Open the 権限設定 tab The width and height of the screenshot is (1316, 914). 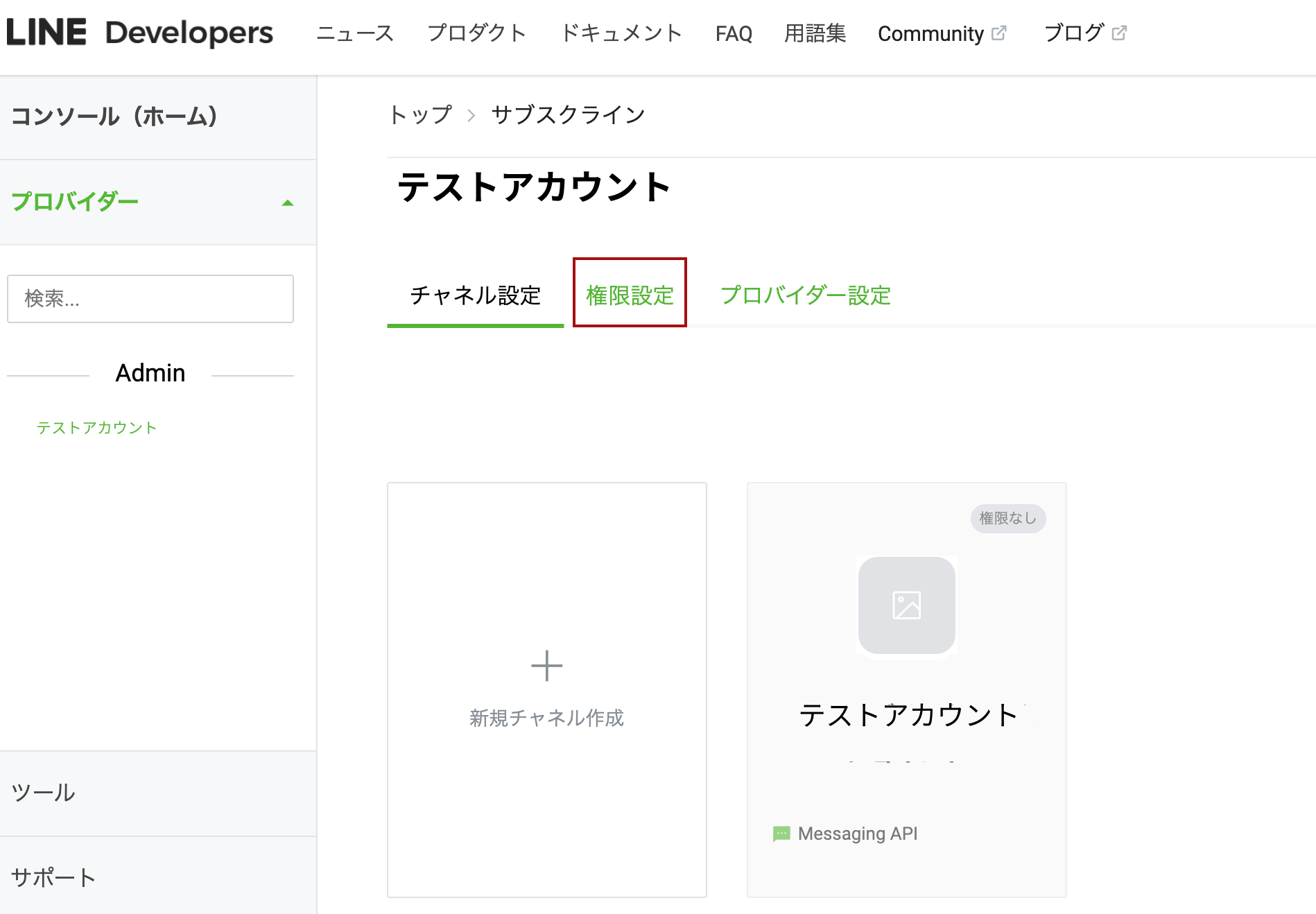[630, 295]
